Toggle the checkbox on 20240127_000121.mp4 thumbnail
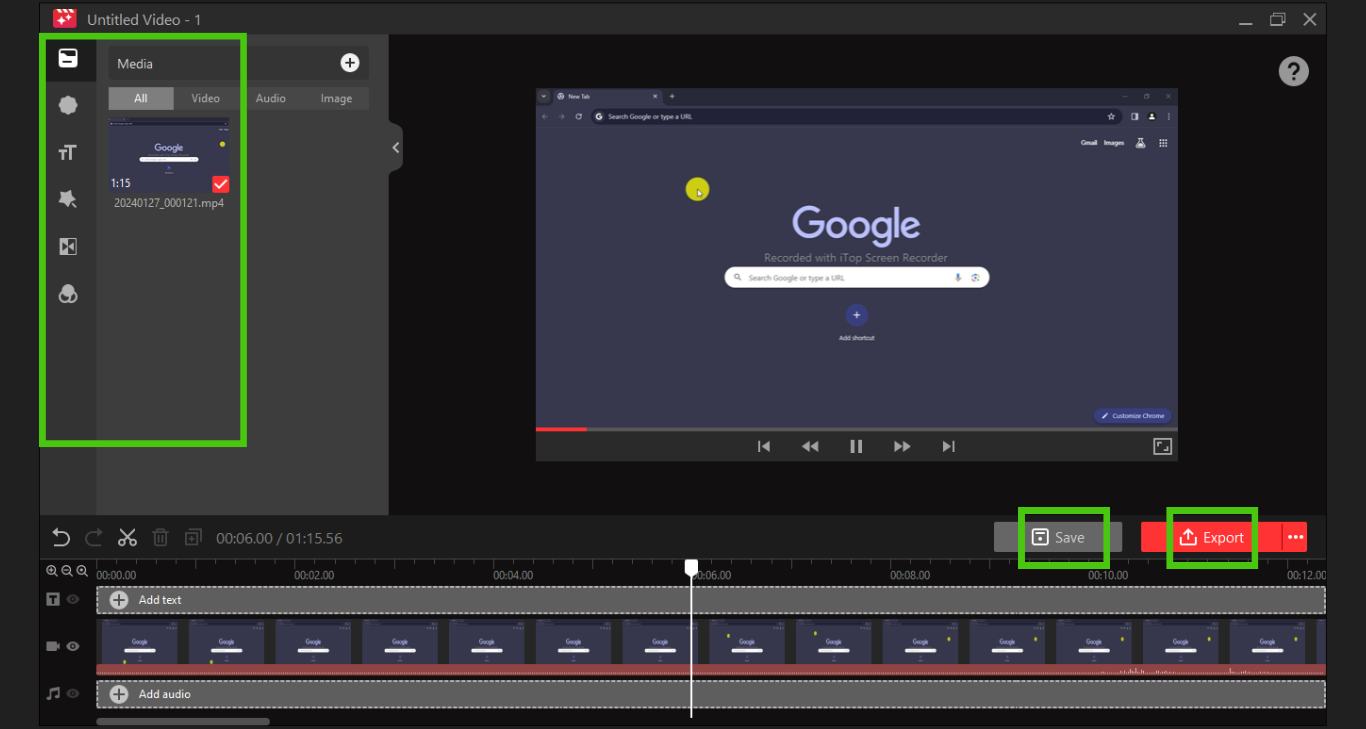This screenshot has height=729, width=1366. tap(221, 184)
